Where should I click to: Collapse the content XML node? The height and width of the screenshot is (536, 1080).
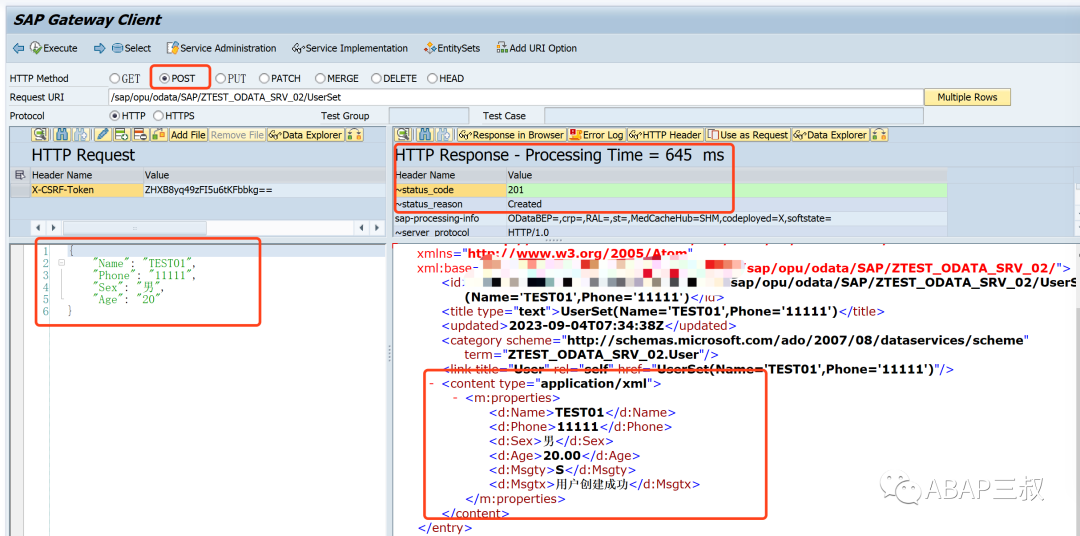[x=431, y=383]
